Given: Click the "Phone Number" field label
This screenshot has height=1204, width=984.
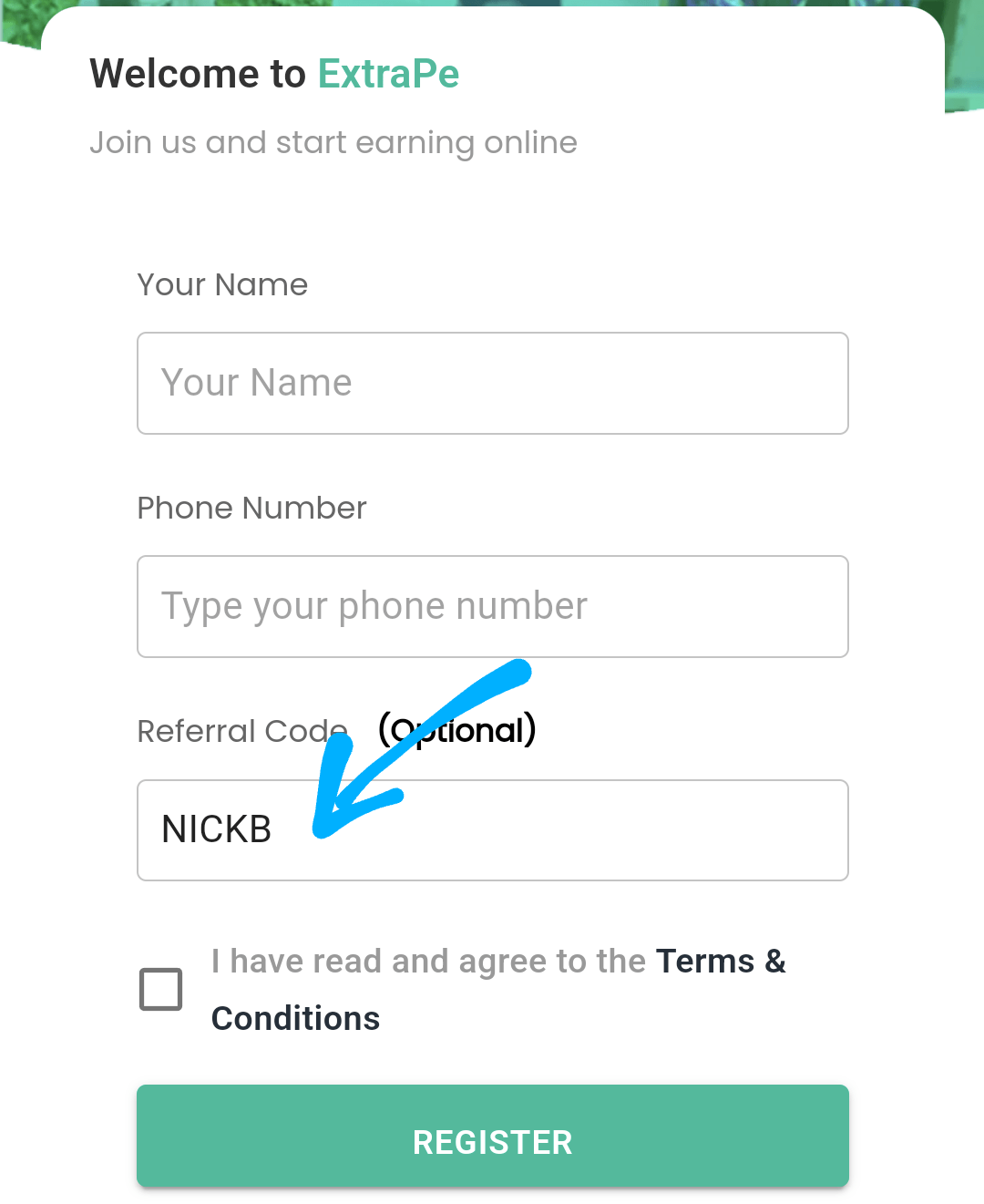Looking at the screenshot, I should tap(251, 508).
